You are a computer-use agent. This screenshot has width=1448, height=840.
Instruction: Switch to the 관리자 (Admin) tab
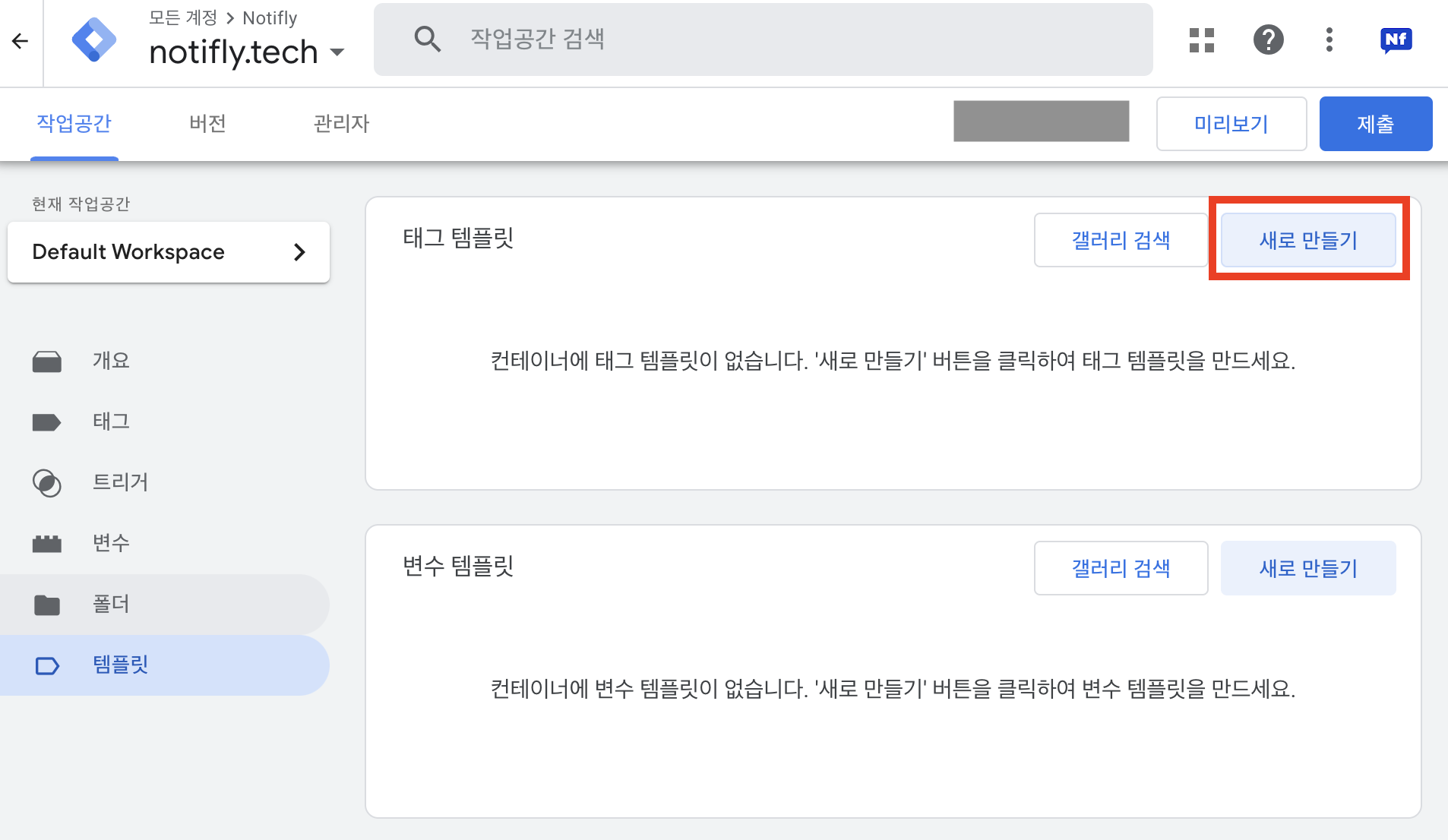pyautogui.click(x=340, y=123)
